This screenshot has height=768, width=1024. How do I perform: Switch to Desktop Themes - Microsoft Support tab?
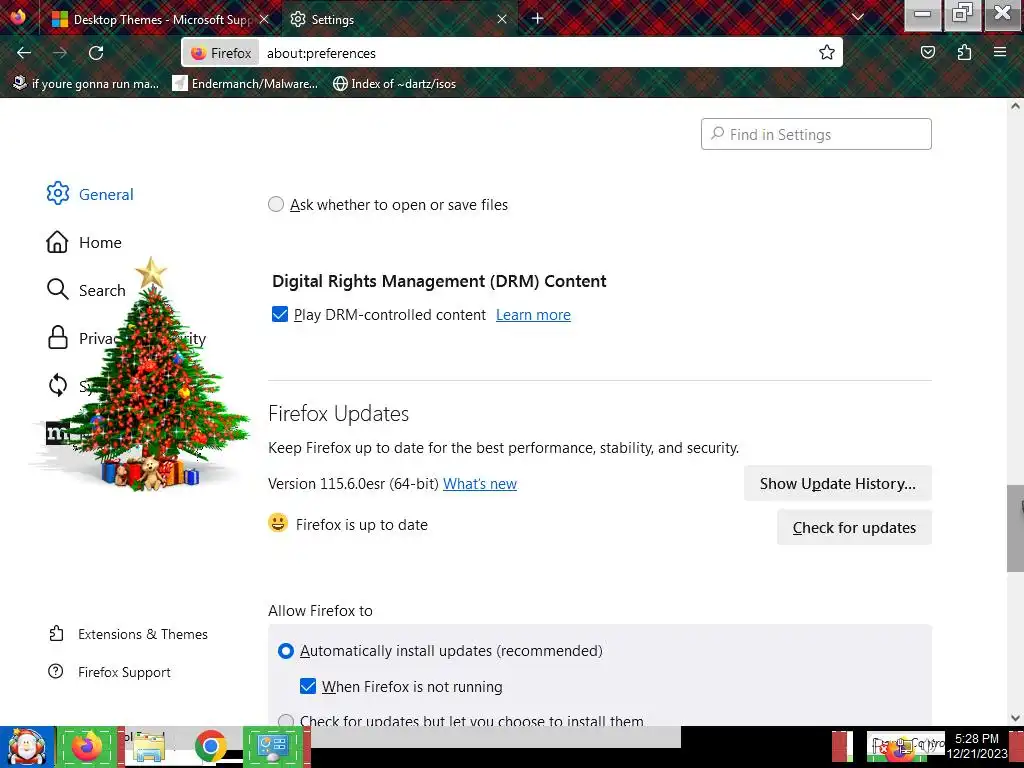(160, 19)
